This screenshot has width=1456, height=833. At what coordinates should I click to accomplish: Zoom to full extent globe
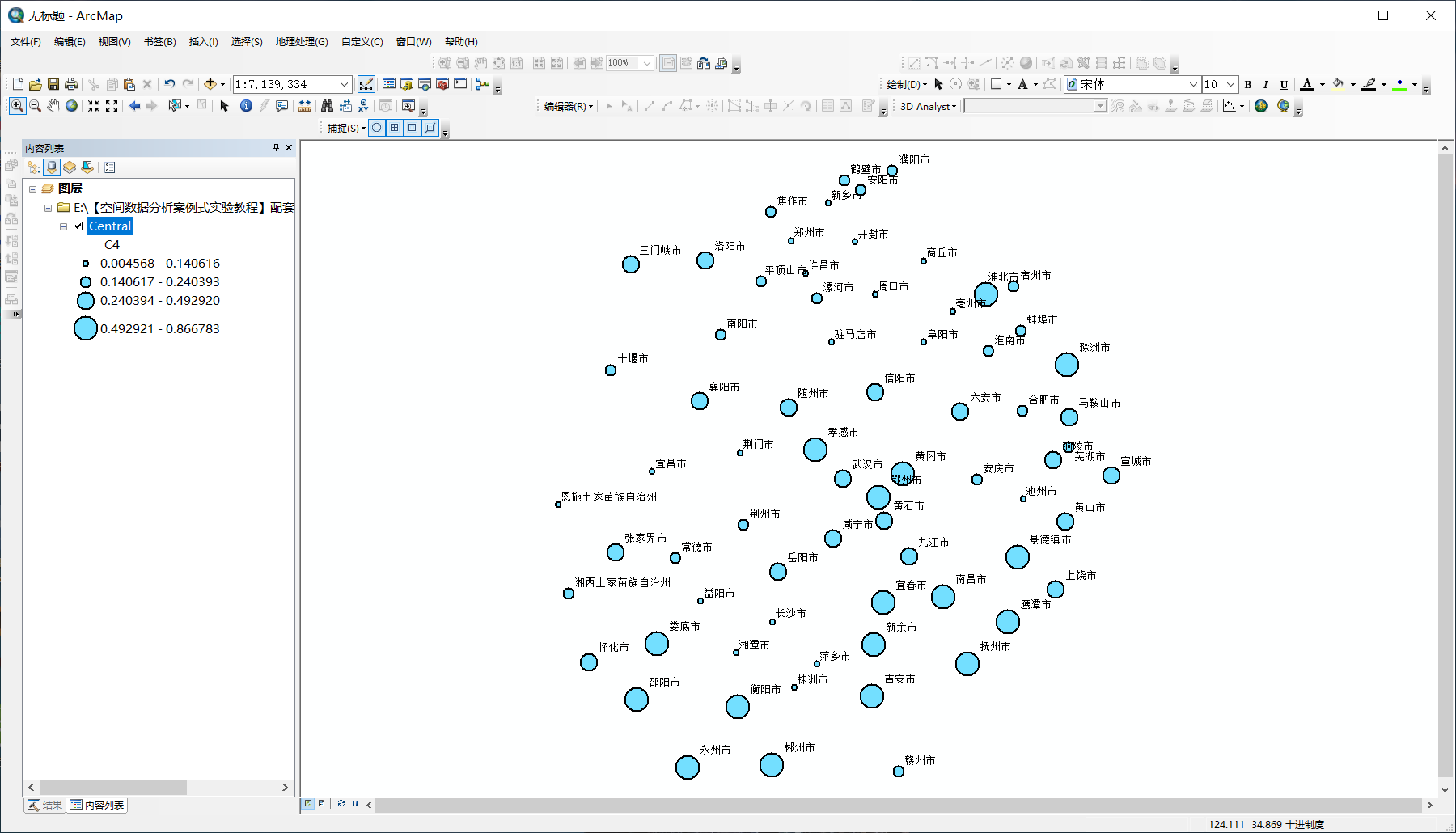72,106
